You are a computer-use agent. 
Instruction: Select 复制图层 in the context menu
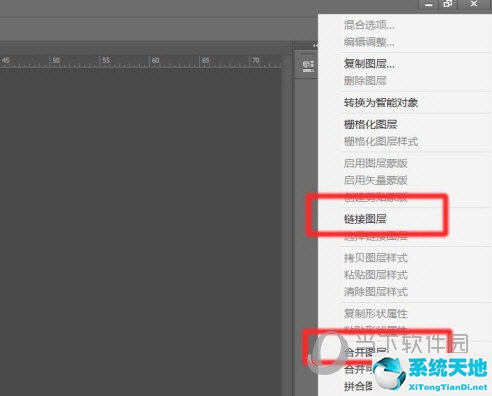369,63
